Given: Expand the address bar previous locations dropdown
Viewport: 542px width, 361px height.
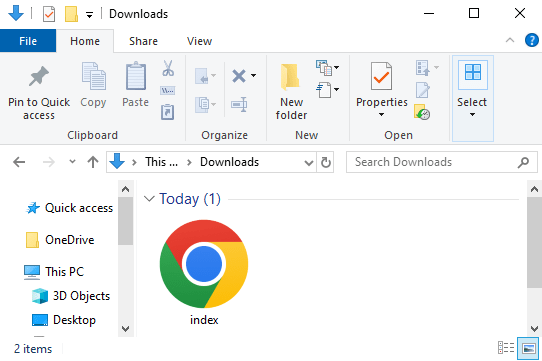Looking at the screenshot, I should click(x=309, y=163).
